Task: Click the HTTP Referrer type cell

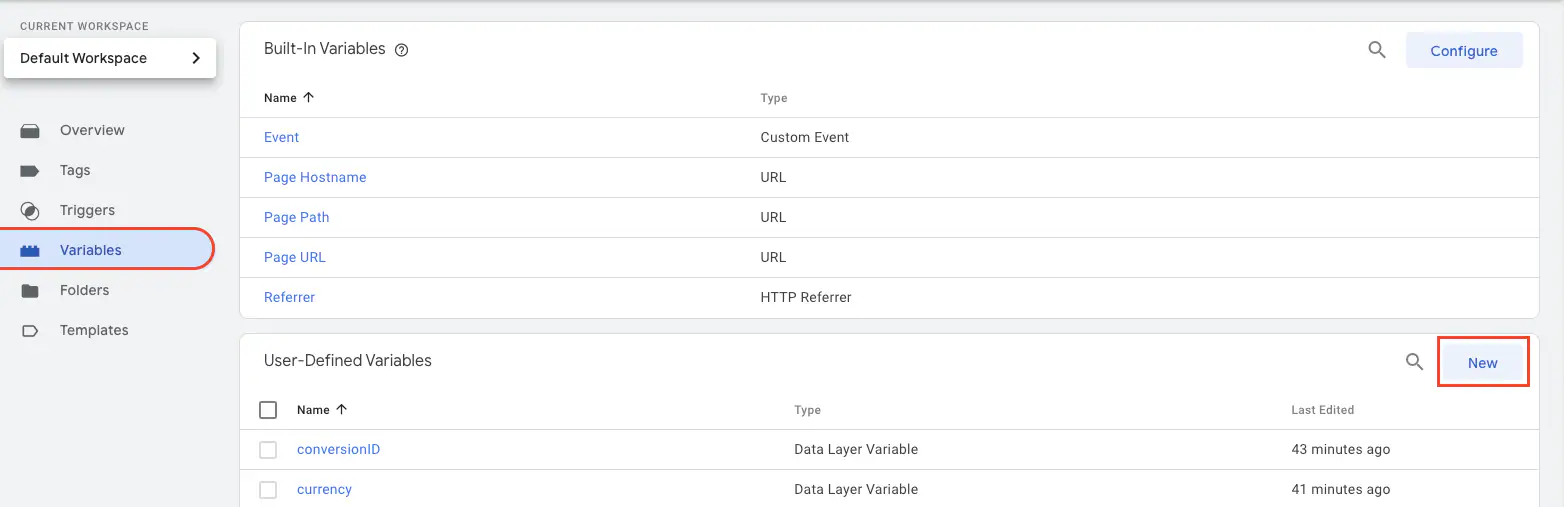Action: 806,297
